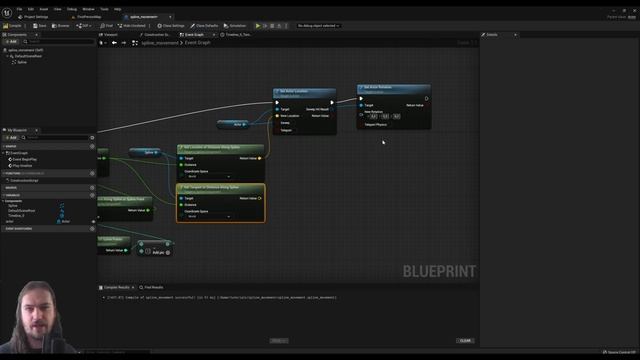Select DefaultSceneRoot in Components tree

(x=28, y=56)
